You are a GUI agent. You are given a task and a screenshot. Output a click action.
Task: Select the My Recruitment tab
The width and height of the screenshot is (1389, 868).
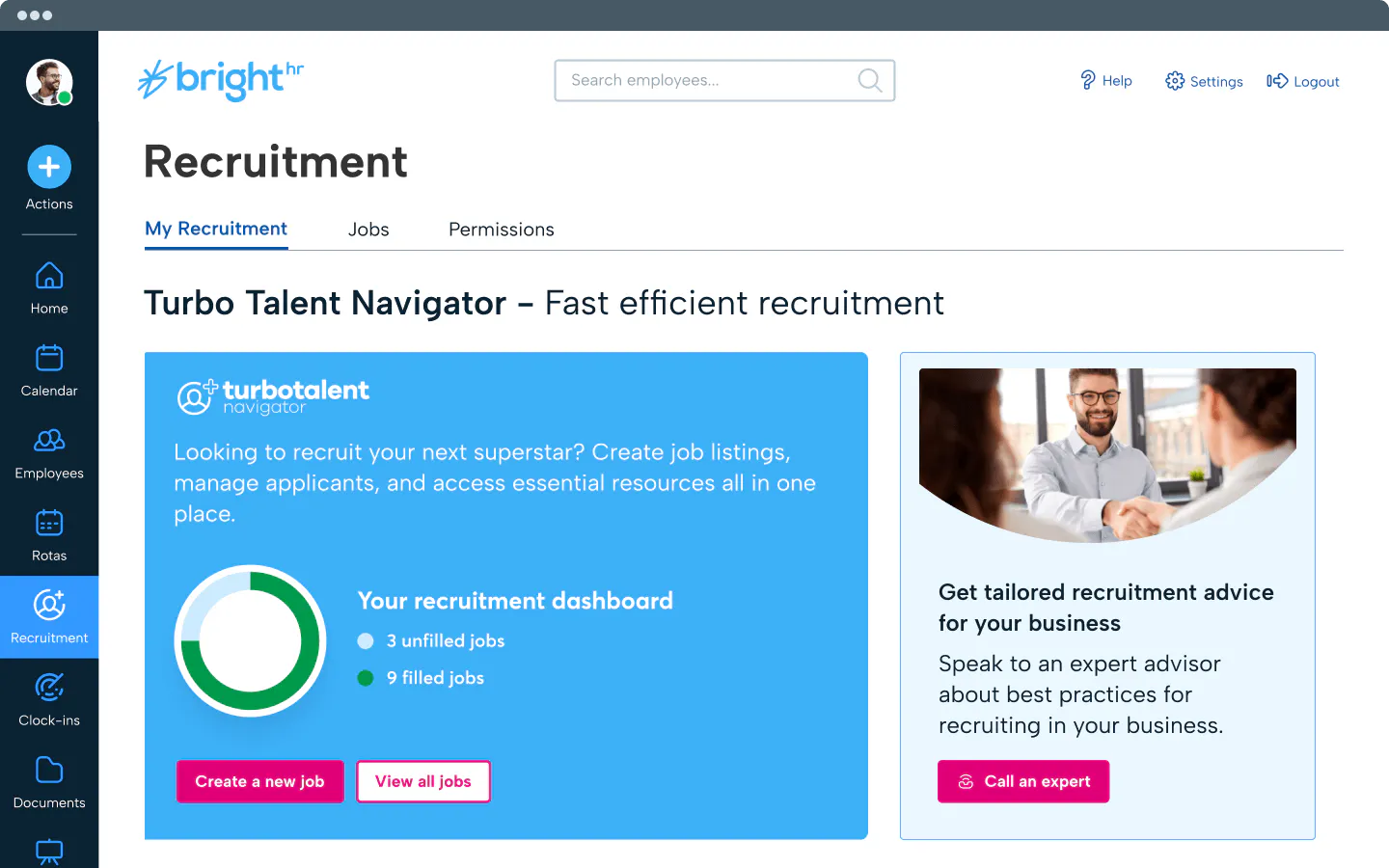tap(216, 230)
